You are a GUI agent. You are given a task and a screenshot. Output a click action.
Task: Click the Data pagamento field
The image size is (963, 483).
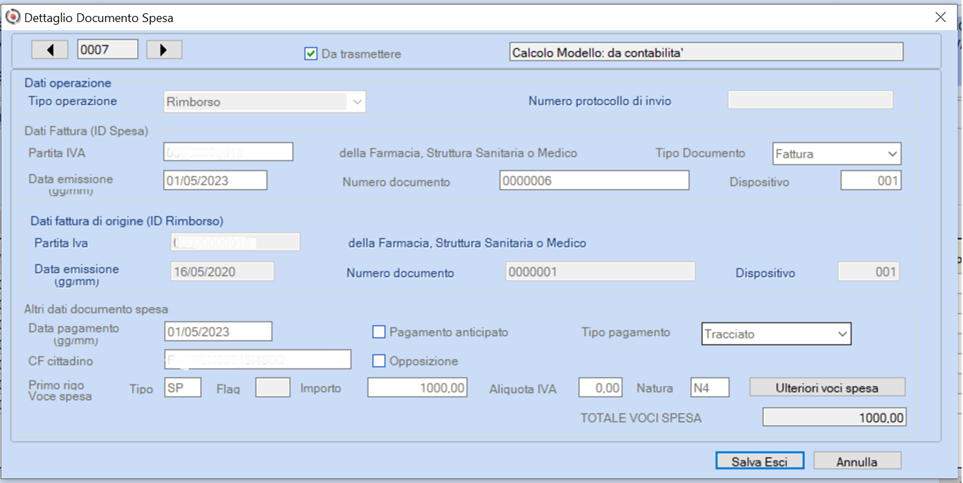tap(219, 331)
